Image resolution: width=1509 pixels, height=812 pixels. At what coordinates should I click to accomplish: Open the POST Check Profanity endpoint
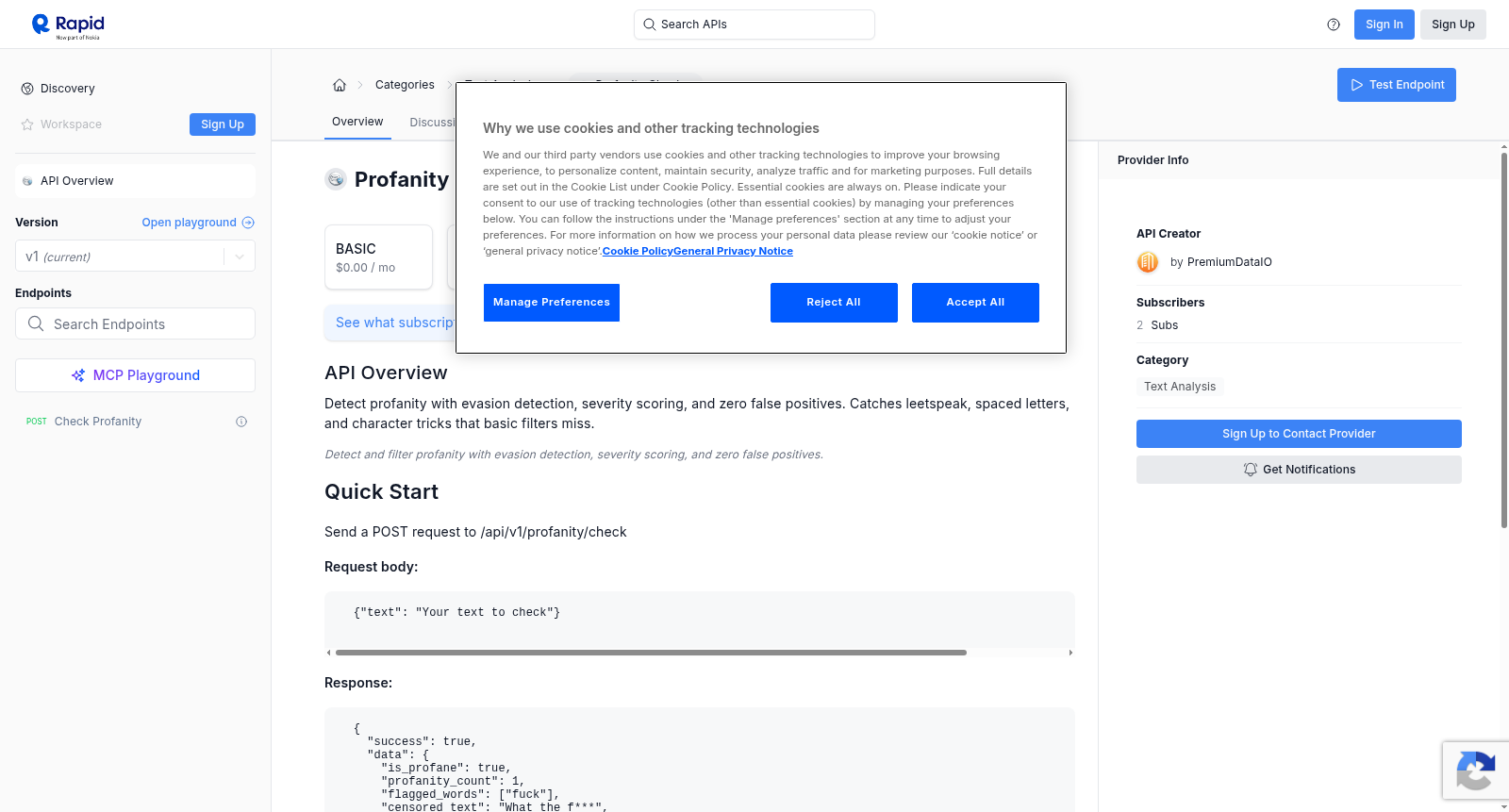[135, 422]
